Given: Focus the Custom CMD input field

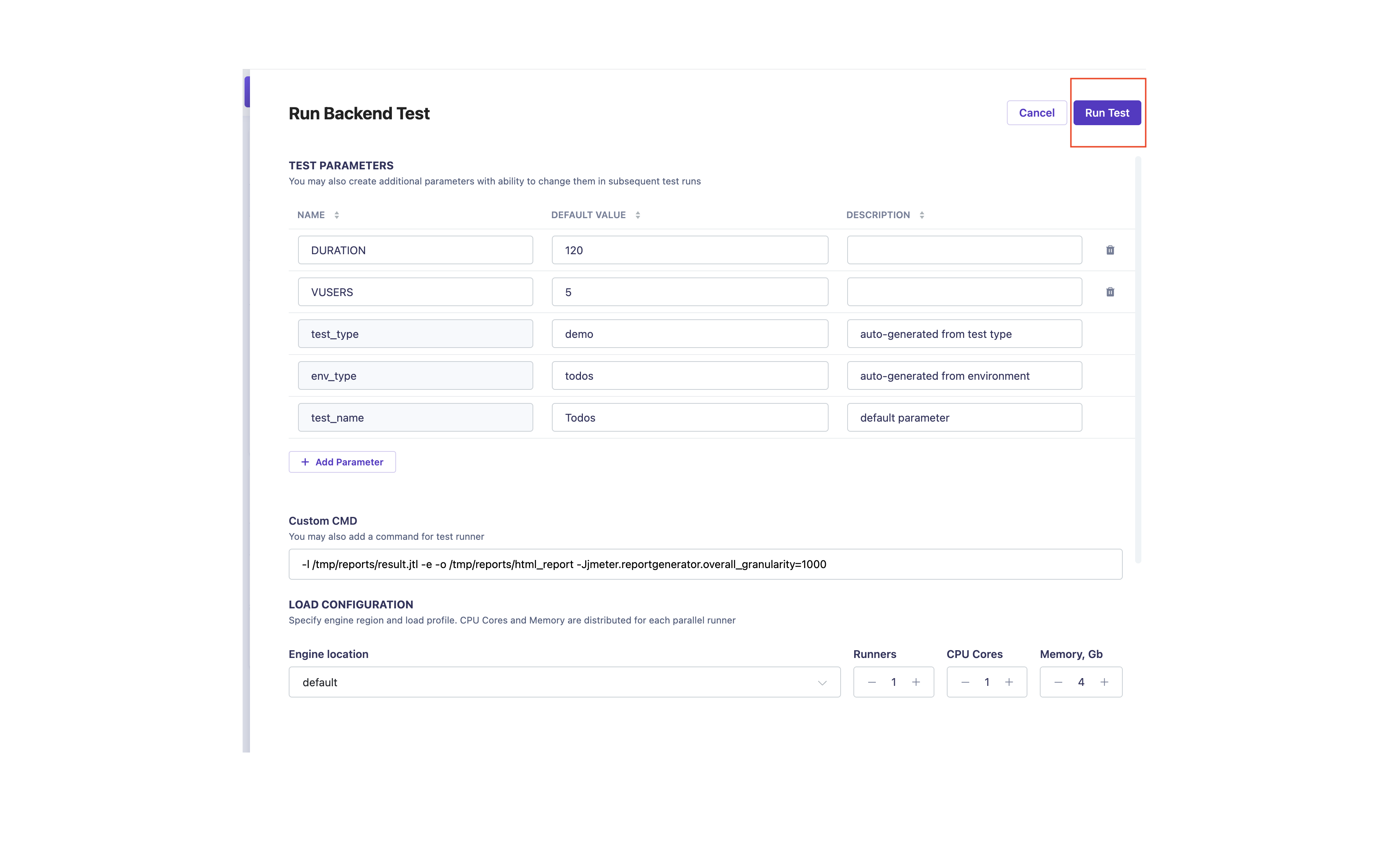Looking at the screenshot, I should point(705,564).
